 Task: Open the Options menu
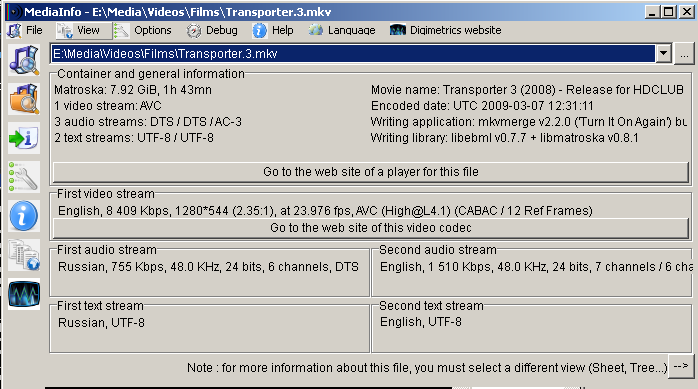point(143,30)
